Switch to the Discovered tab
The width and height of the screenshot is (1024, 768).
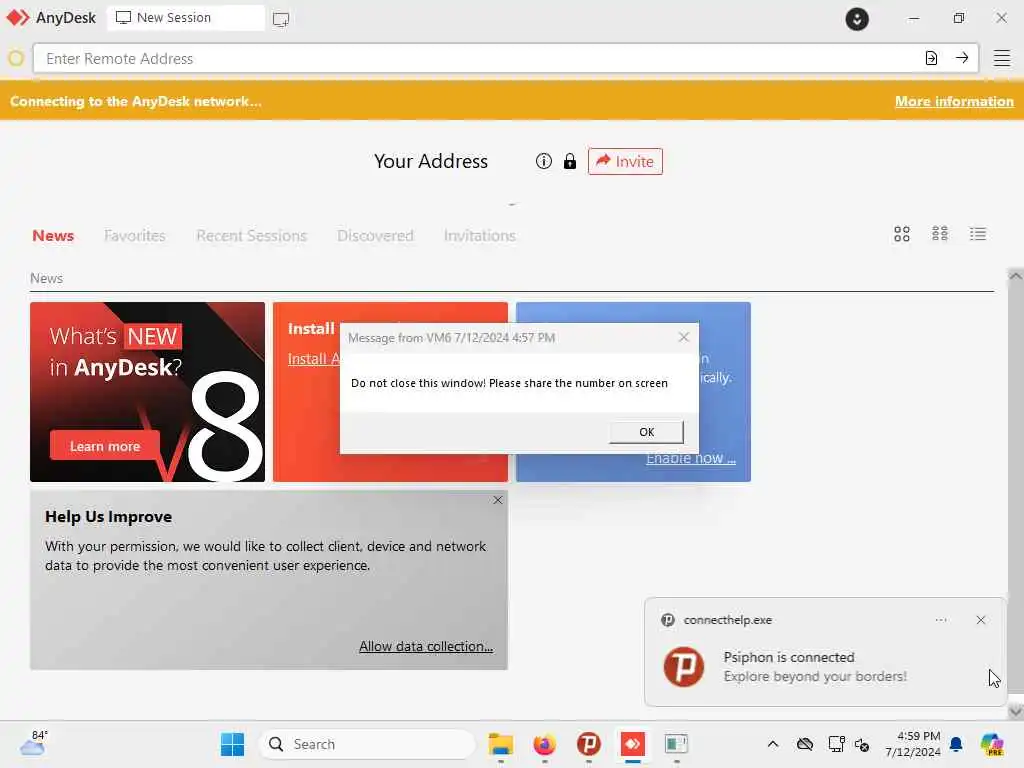(x=376, y=236)
